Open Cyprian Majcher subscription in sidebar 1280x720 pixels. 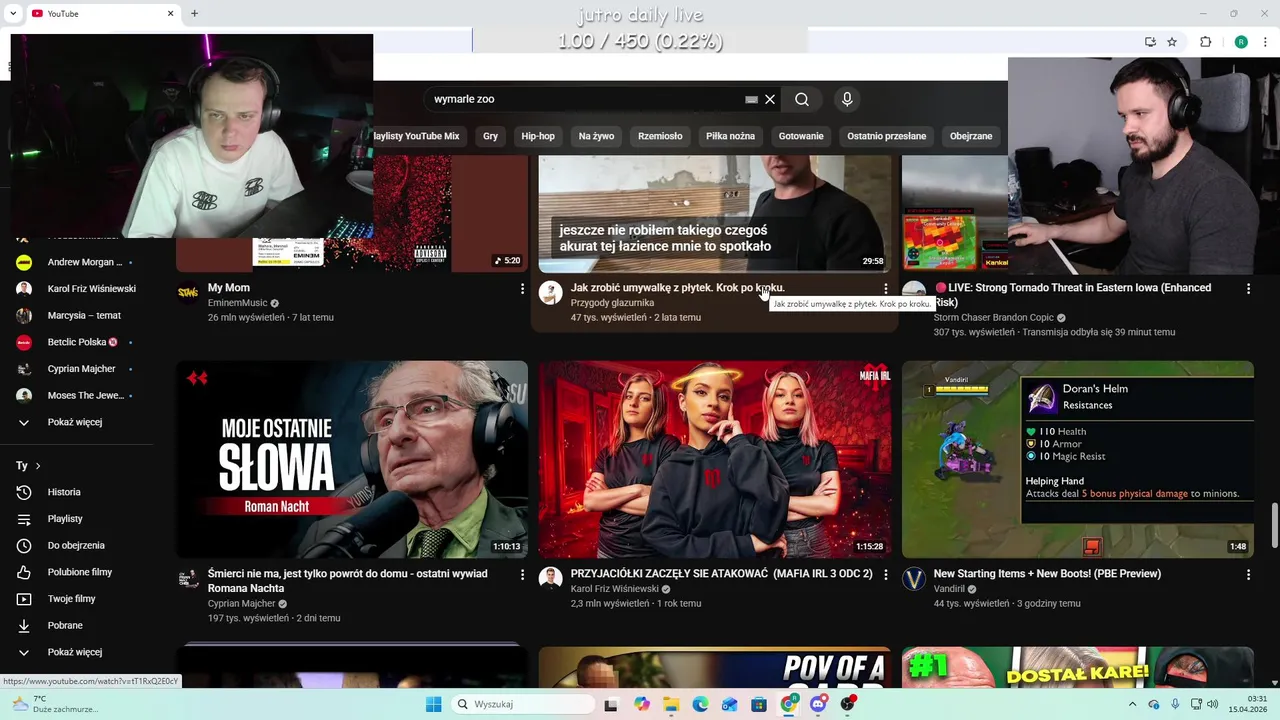pyautogui.click(x=82, y=369)
